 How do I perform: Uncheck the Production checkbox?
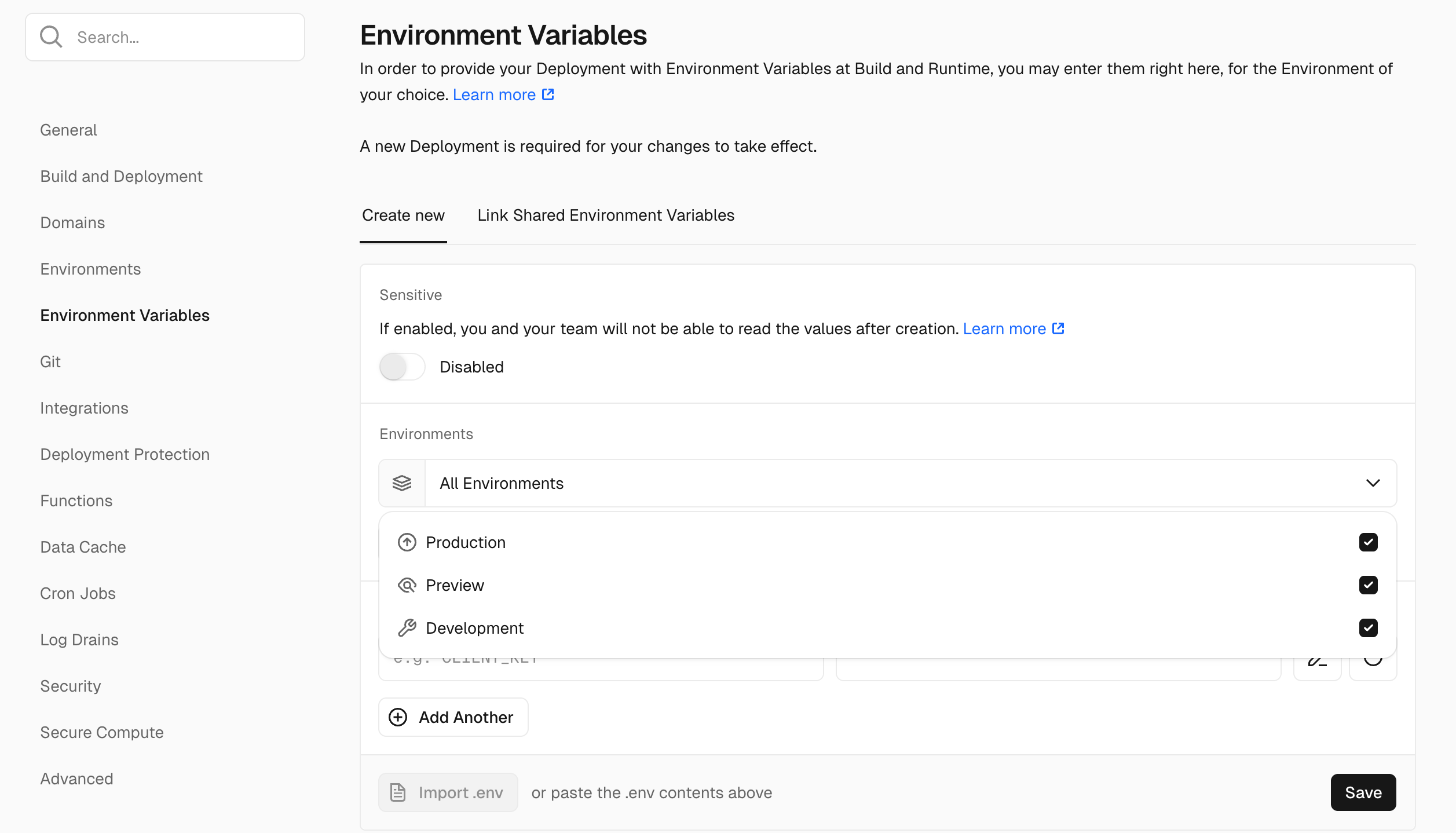[1369, 542]
